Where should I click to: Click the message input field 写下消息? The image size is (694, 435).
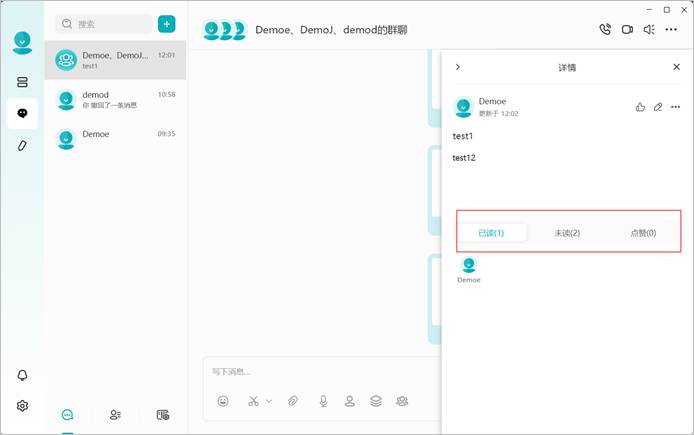(x=322, y=372)
